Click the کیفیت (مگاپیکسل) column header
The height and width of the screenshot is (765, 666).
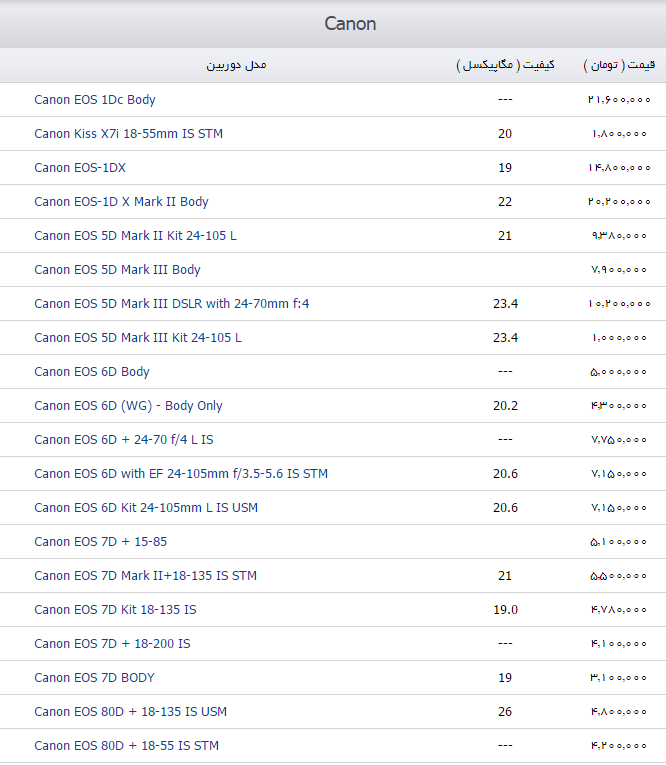click(x=505, y=65)
